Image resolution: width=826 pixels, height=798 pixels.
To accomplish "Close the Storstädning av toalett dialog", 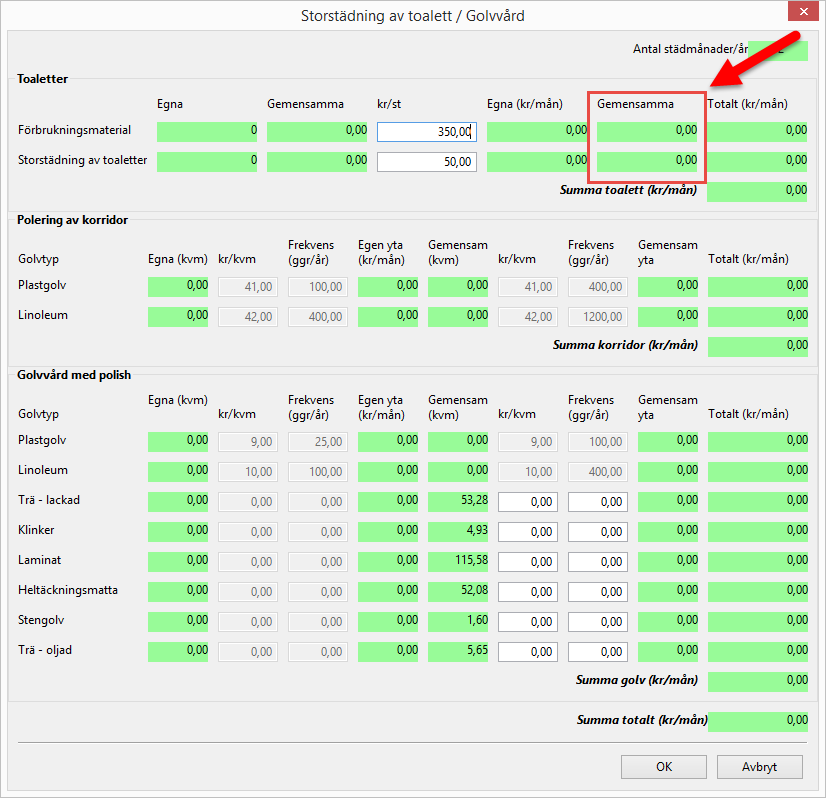I will (801, 14).
